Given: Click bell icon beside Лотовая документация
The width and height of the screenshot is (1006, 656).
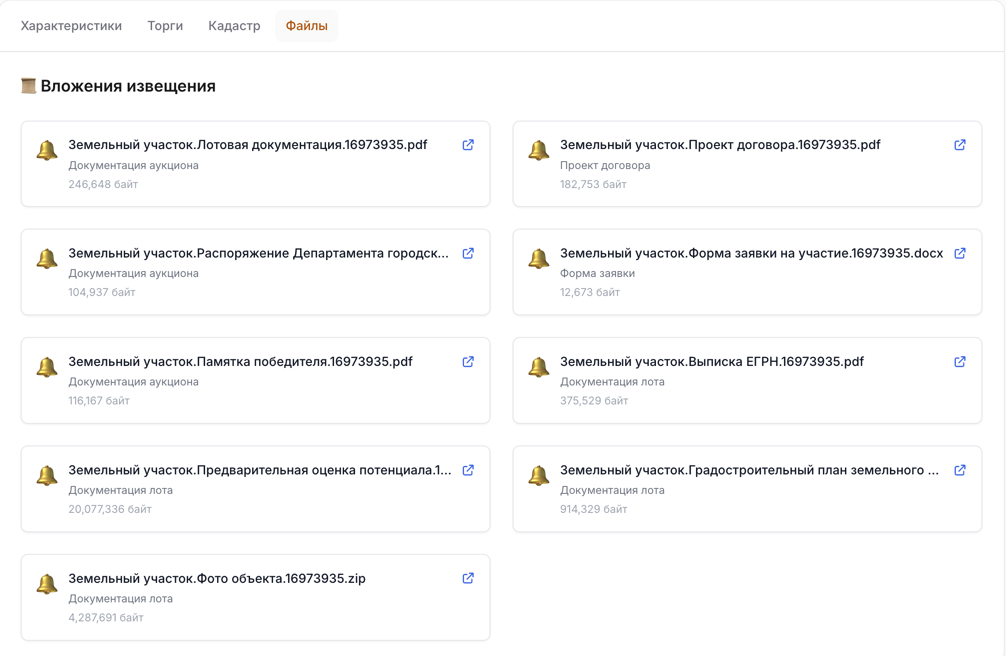Looking at the screenshot, I should 47,151.
